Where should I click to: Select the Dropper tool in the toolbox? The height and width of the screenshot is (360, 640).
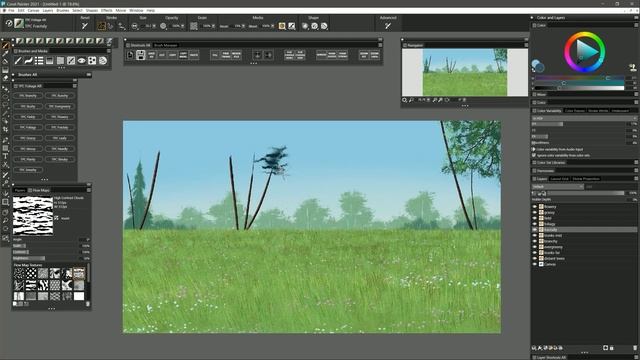(5, 53)
